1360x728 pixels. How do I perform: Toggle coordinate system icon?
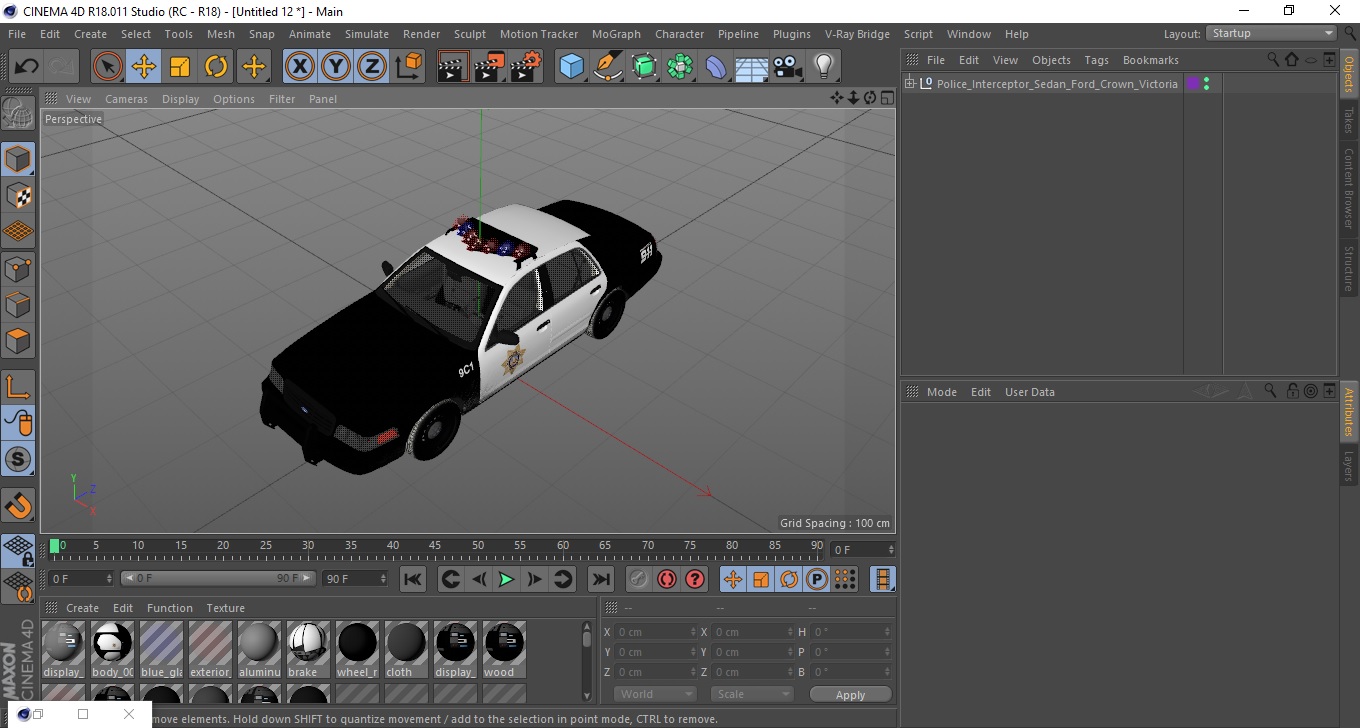point(408,67)
